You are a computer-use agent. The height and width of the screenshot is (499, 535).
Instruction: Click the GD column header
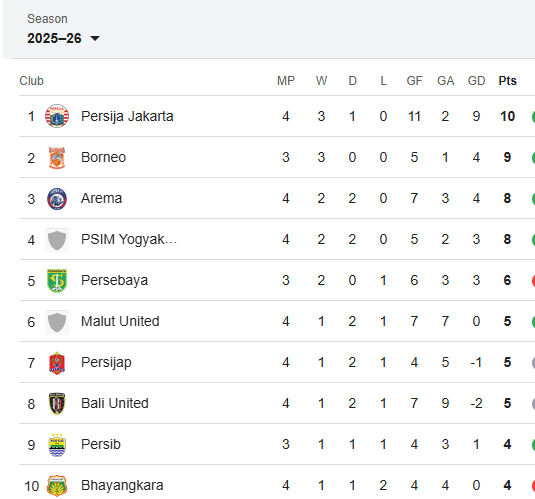click(476, 81)
